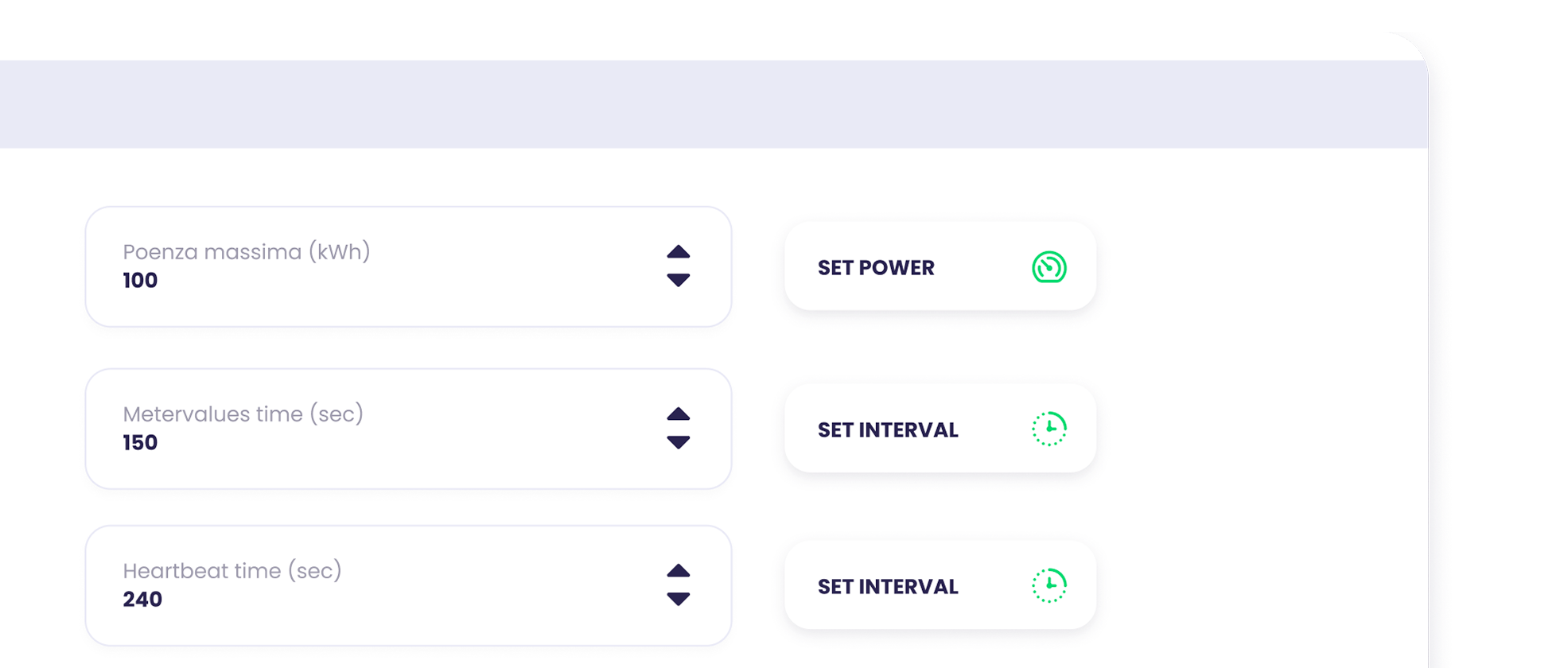Viewport: 1568px width, 668px height.
Task: Click the green speedometer icon
Action: (1049, 267)
